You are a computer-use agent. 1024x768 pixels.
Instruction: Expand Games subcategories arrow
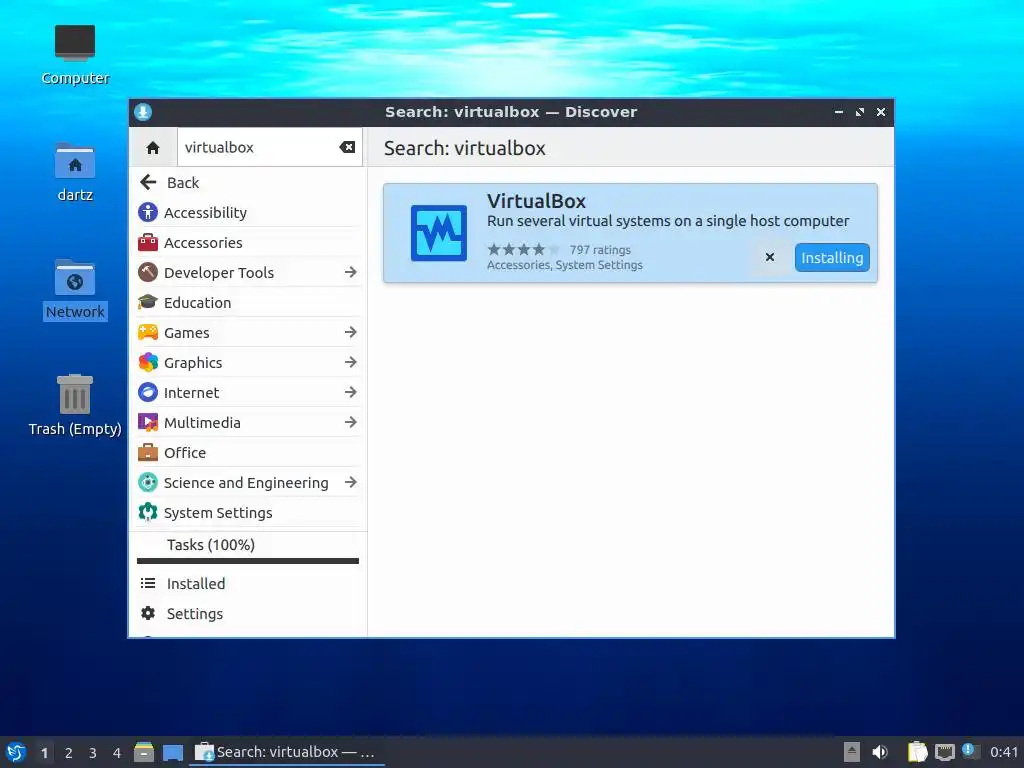pos(351,332)
